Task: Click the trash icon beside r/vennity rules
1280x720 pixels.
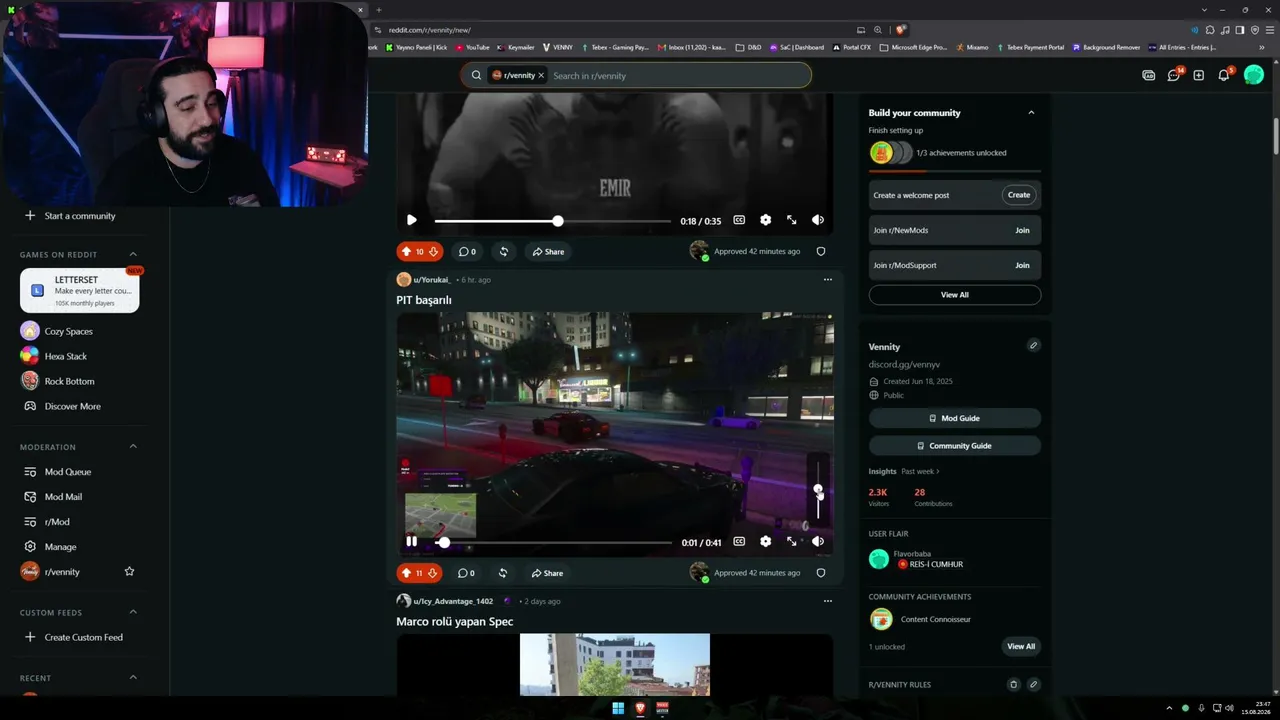Action: pyautogui.click(x=1013, y=685)
